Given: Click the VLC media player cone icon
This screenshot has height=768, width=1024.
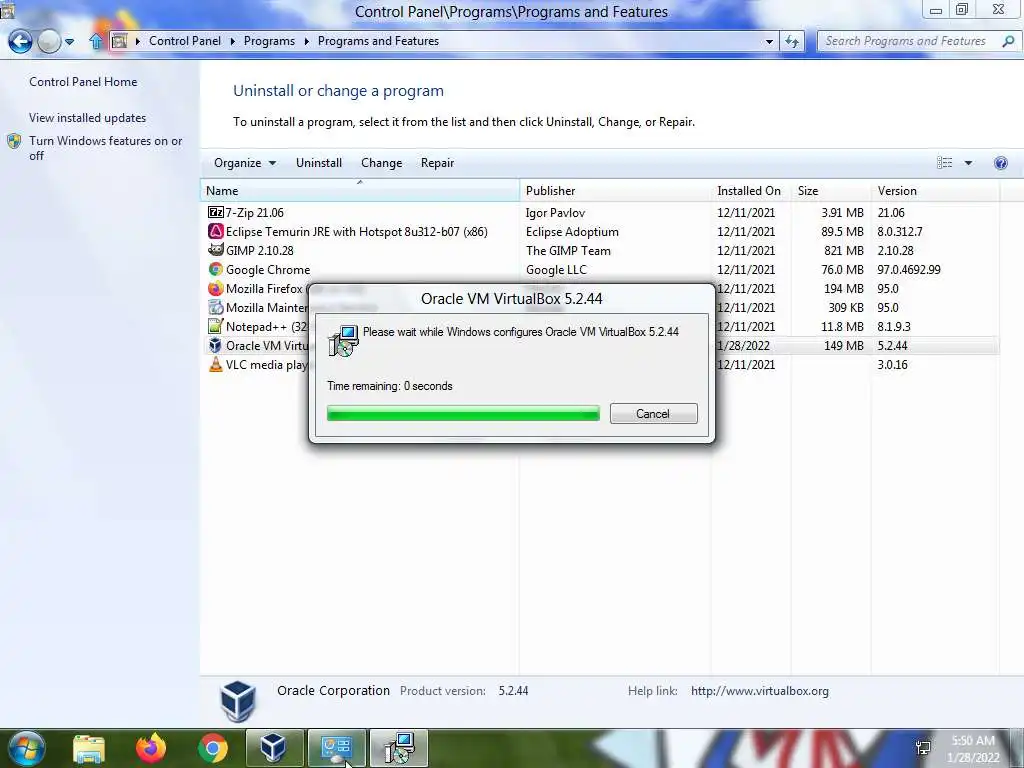Looking at the screenshot, I should click(x=216, y=364).
